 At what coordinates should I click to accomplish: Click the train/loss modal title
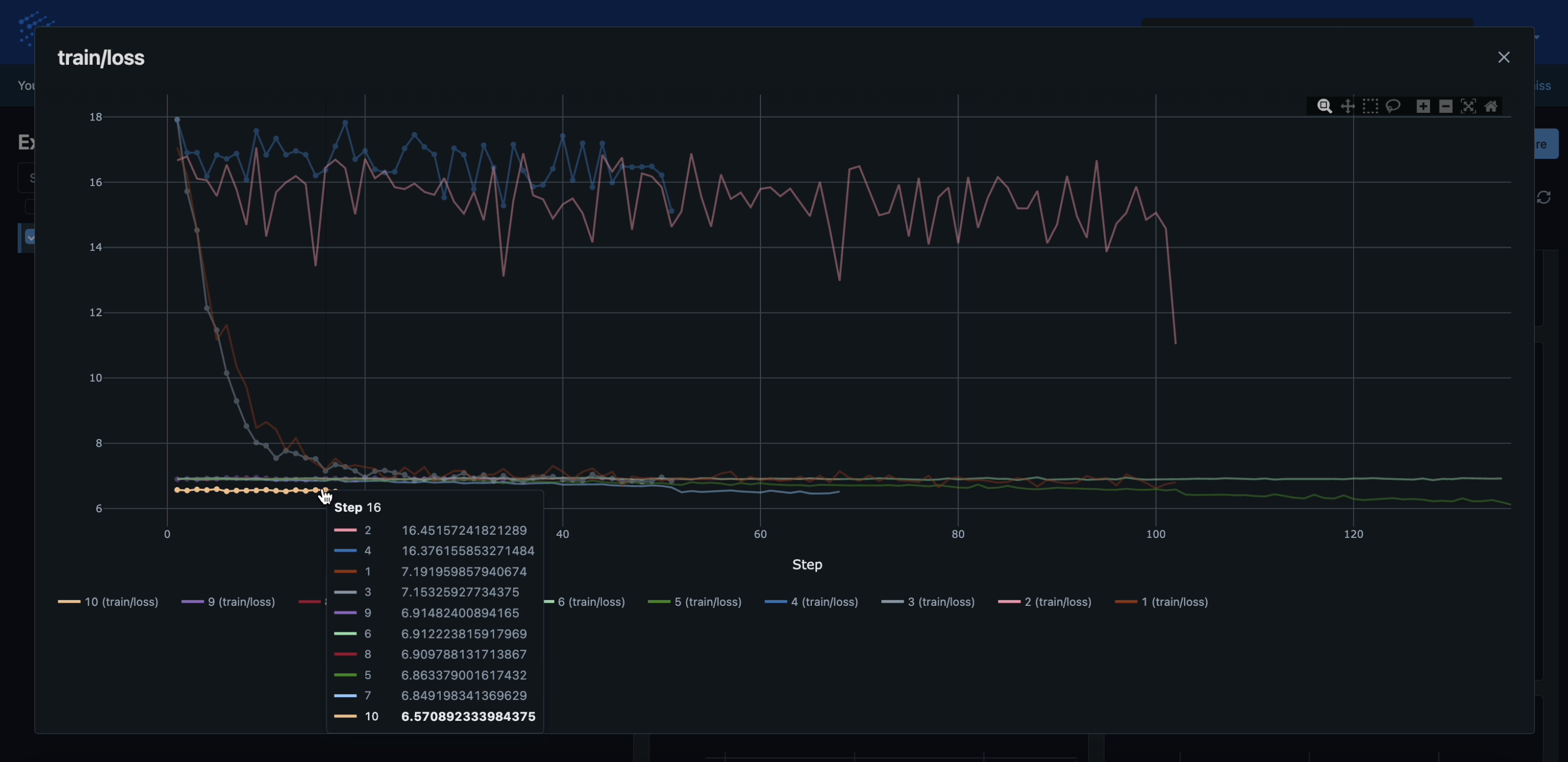coord(101,58)
